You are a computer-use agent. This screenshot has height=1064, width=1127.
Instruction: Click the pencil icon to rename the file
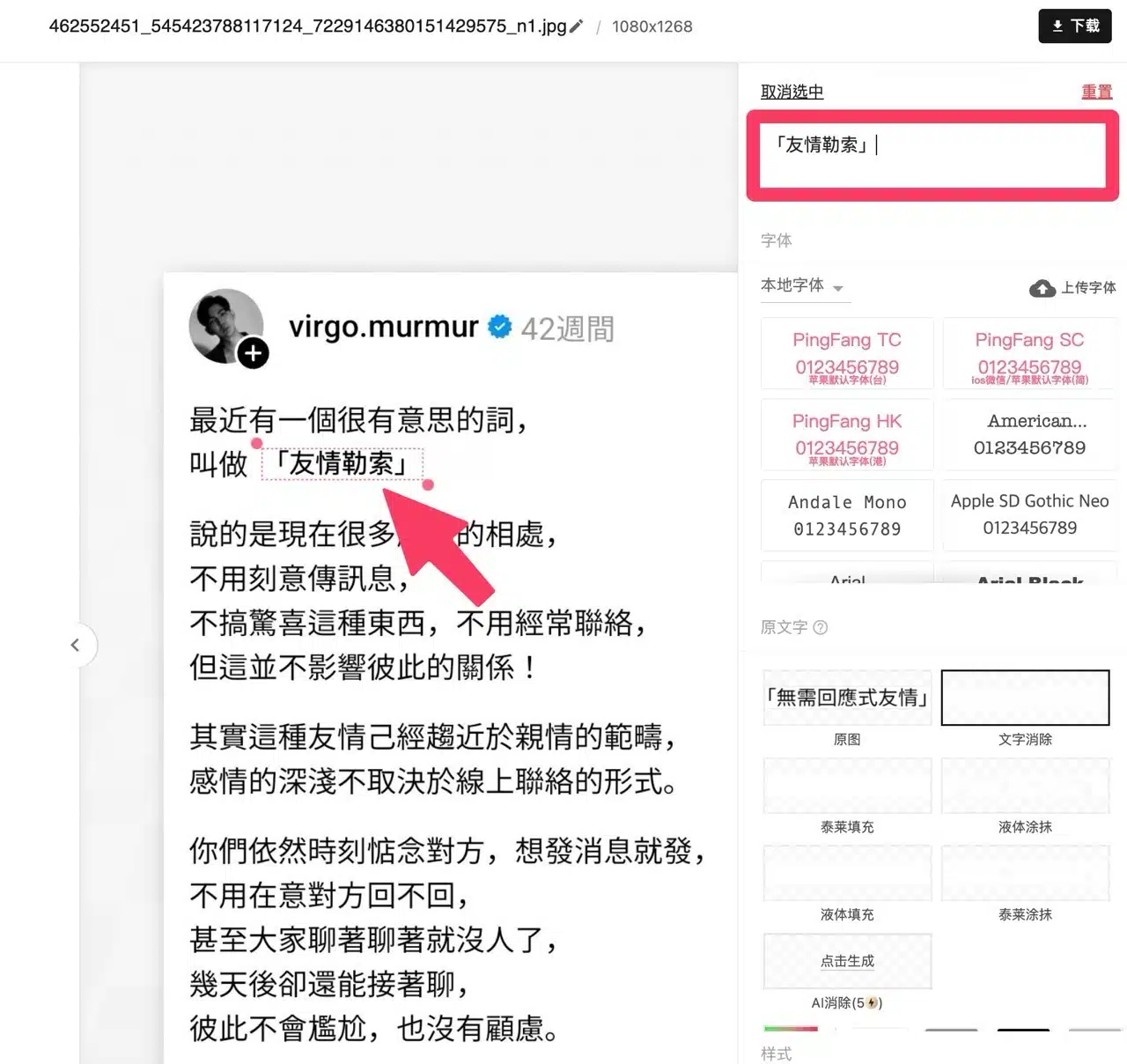(x=576, y=26)
